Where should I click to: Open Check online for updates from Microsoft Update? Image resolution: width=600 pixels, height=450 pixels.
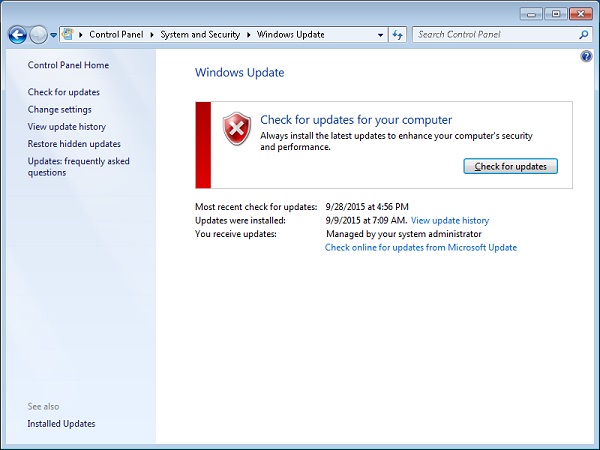pyautogui.click(x=421, y=248)
